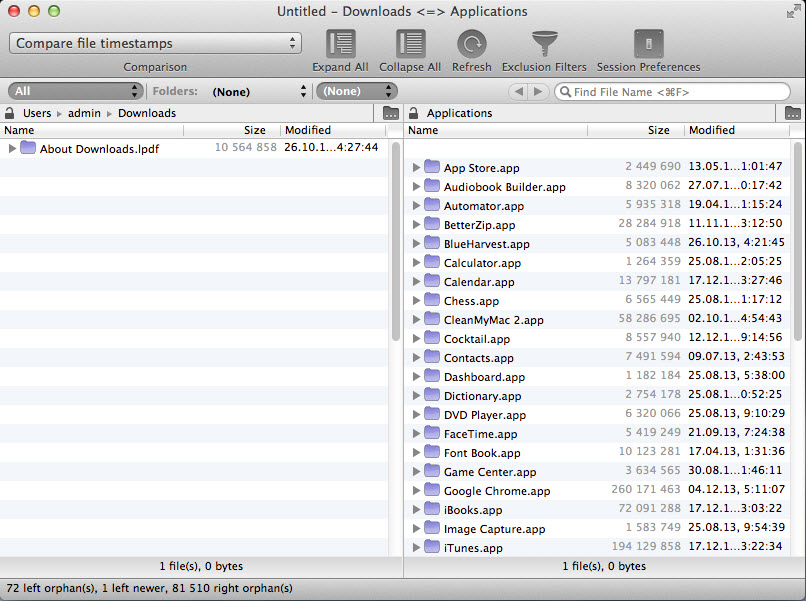Viewport: 806px width, 601px height.
Task: Expand the iTunes.app folder
Action: pos(416,548)
